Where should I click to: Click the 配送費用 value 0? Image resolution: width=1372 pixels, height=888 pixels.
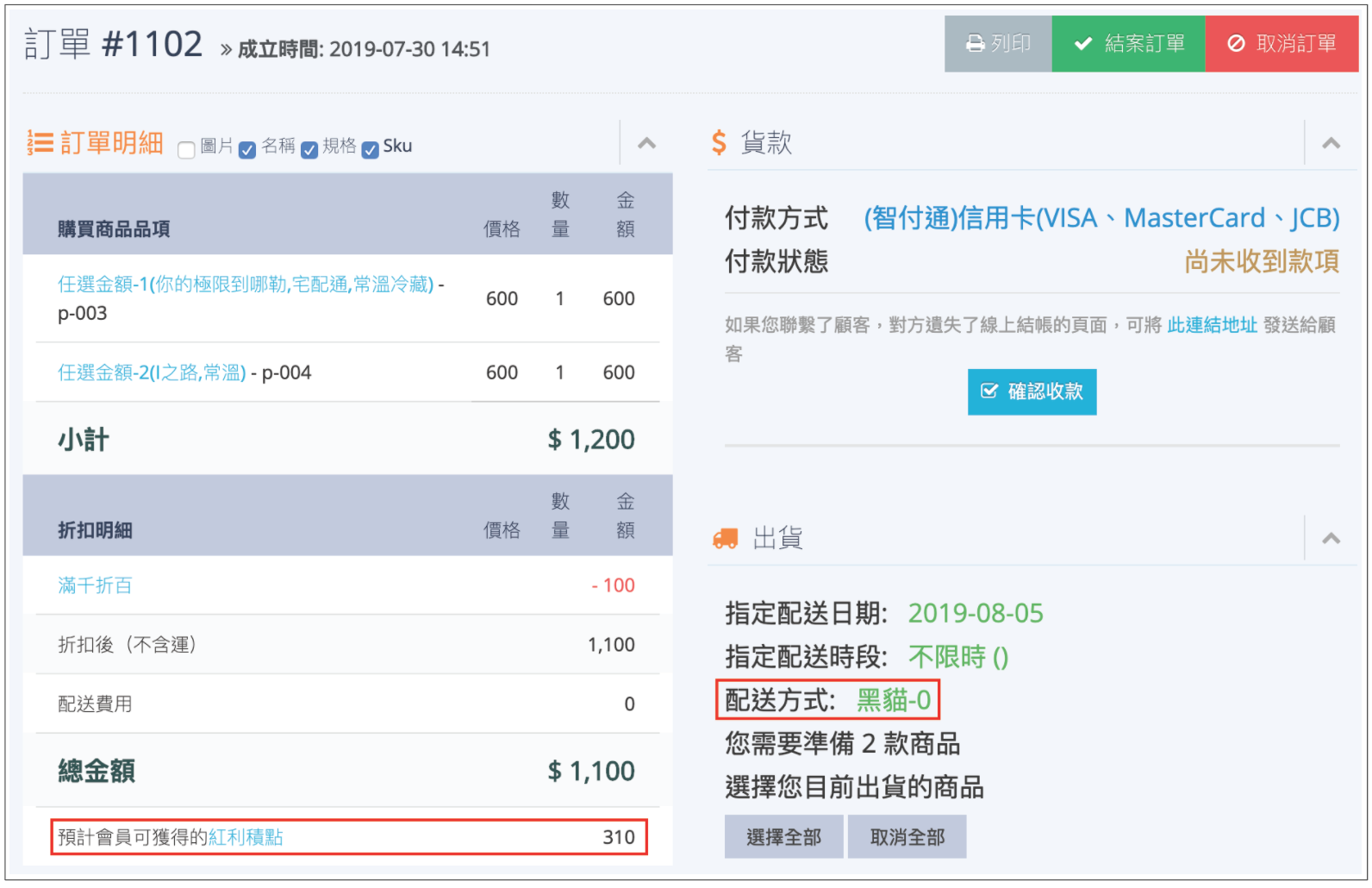click(x=629, y=704)
